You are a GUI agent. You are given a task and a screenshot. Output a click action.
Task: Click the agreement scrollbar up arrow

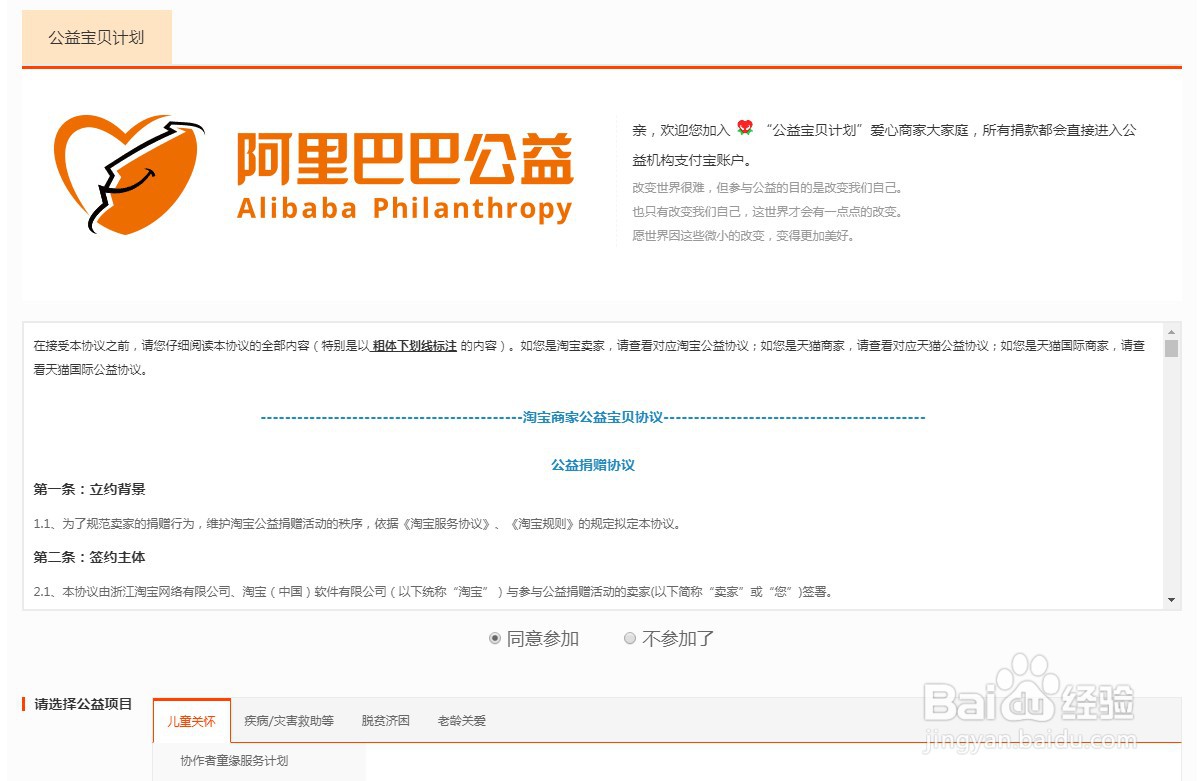(x=1172, y=331)
